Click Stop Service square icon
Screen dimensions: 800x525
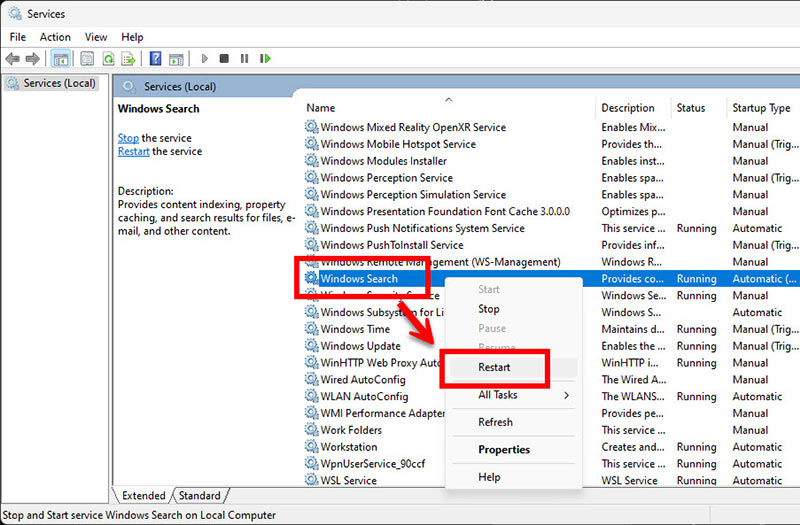224,59
